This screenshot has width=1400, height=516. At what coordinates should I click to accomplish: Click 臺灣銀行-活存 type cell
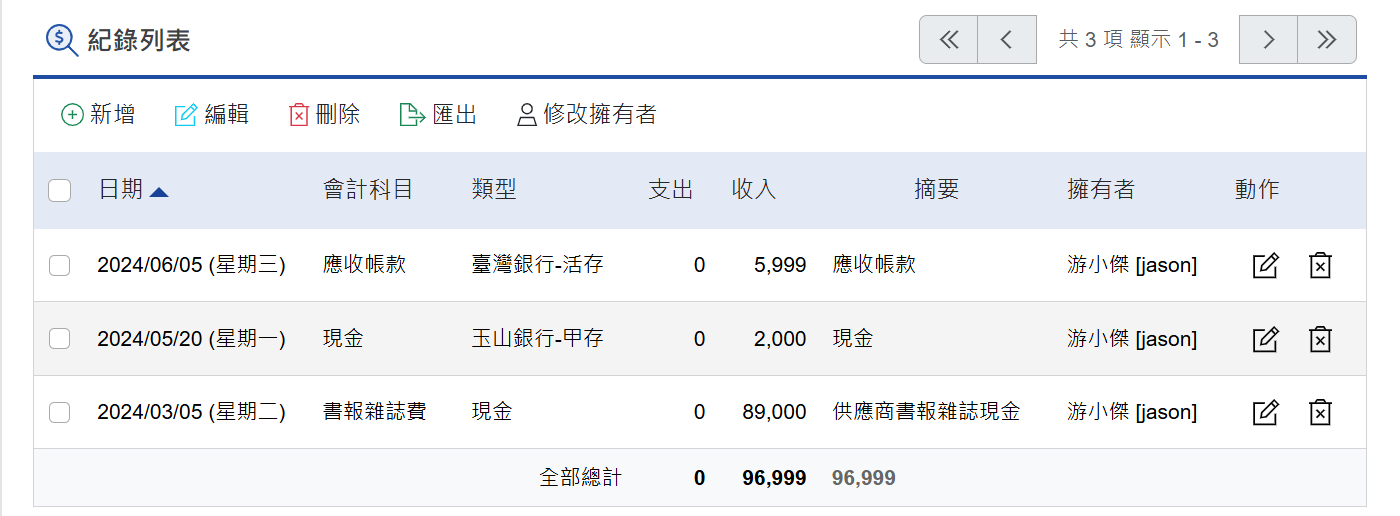(x=538, y=265)
